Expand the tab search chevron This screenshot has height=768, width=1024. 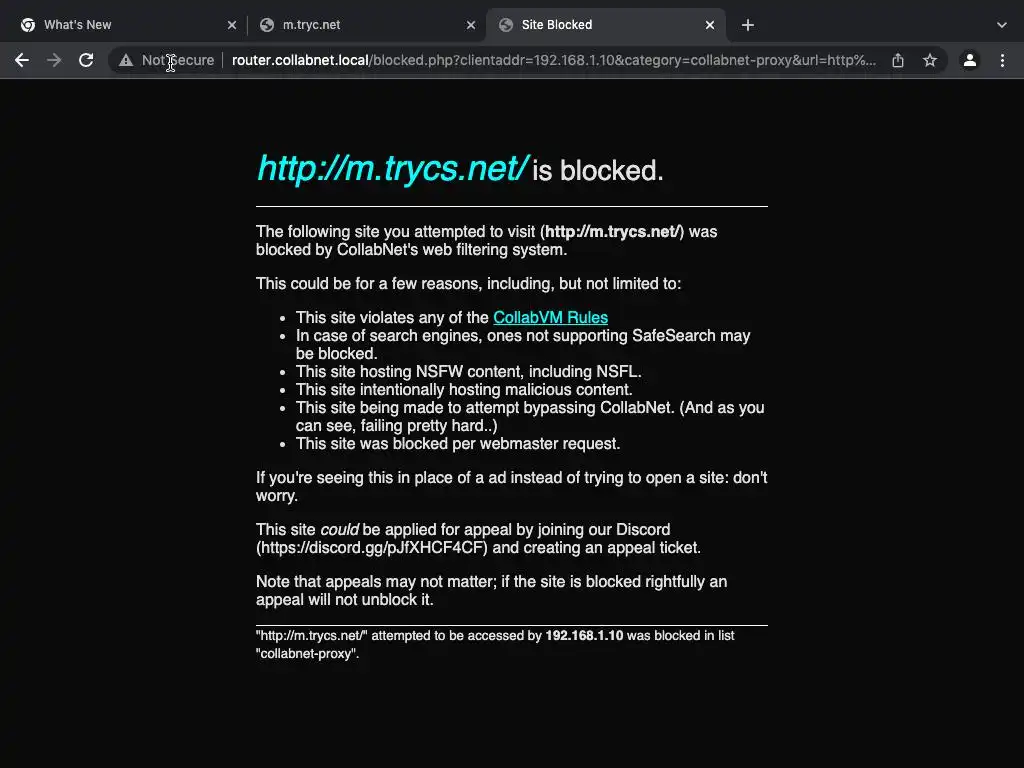pos(1002,25)
